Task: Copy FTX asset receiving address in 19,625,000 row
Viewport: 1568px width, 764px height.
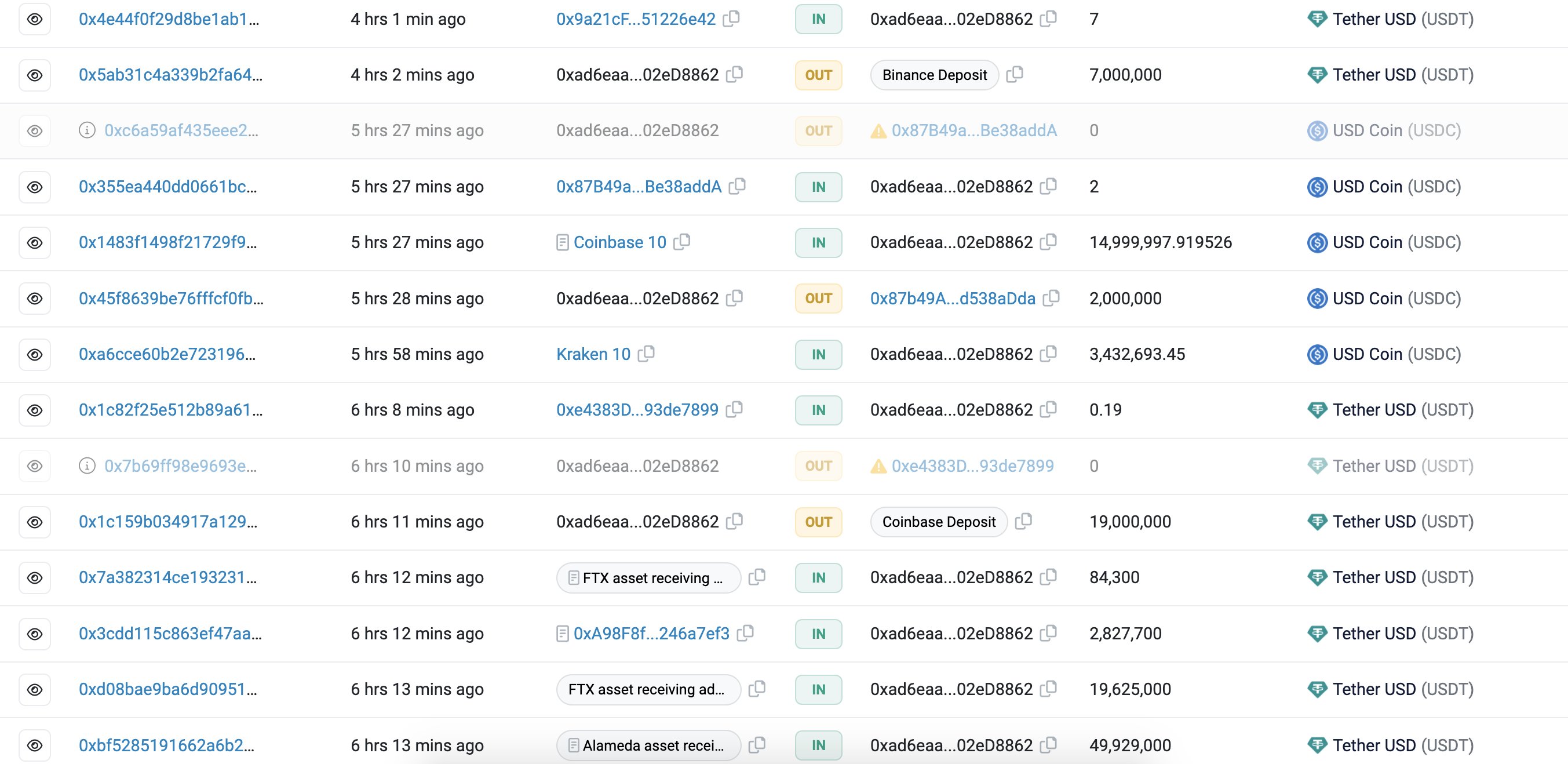Action: pos(757,689)
